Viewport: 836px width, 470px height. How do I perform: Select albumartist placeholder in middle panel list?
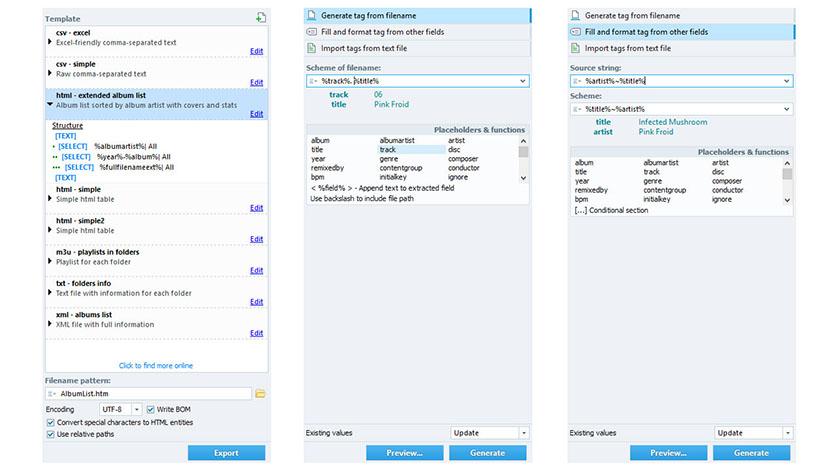click(397, 141)
